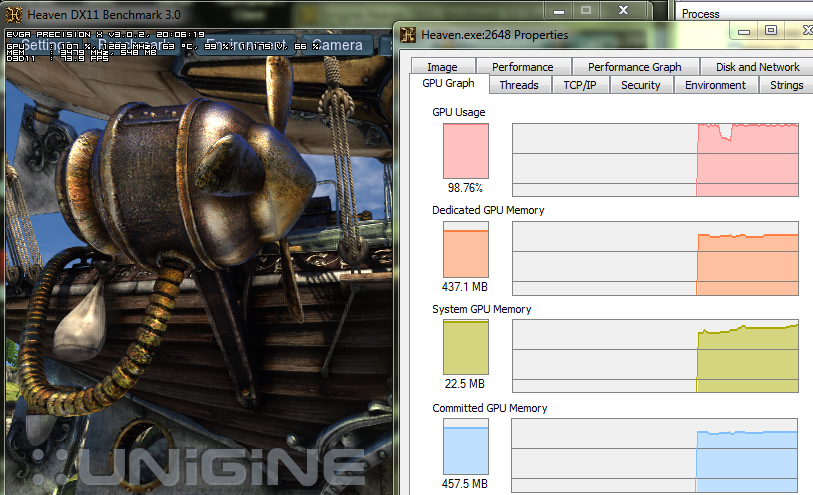
Task: Click the Strings tab
Action: (786, 85)
